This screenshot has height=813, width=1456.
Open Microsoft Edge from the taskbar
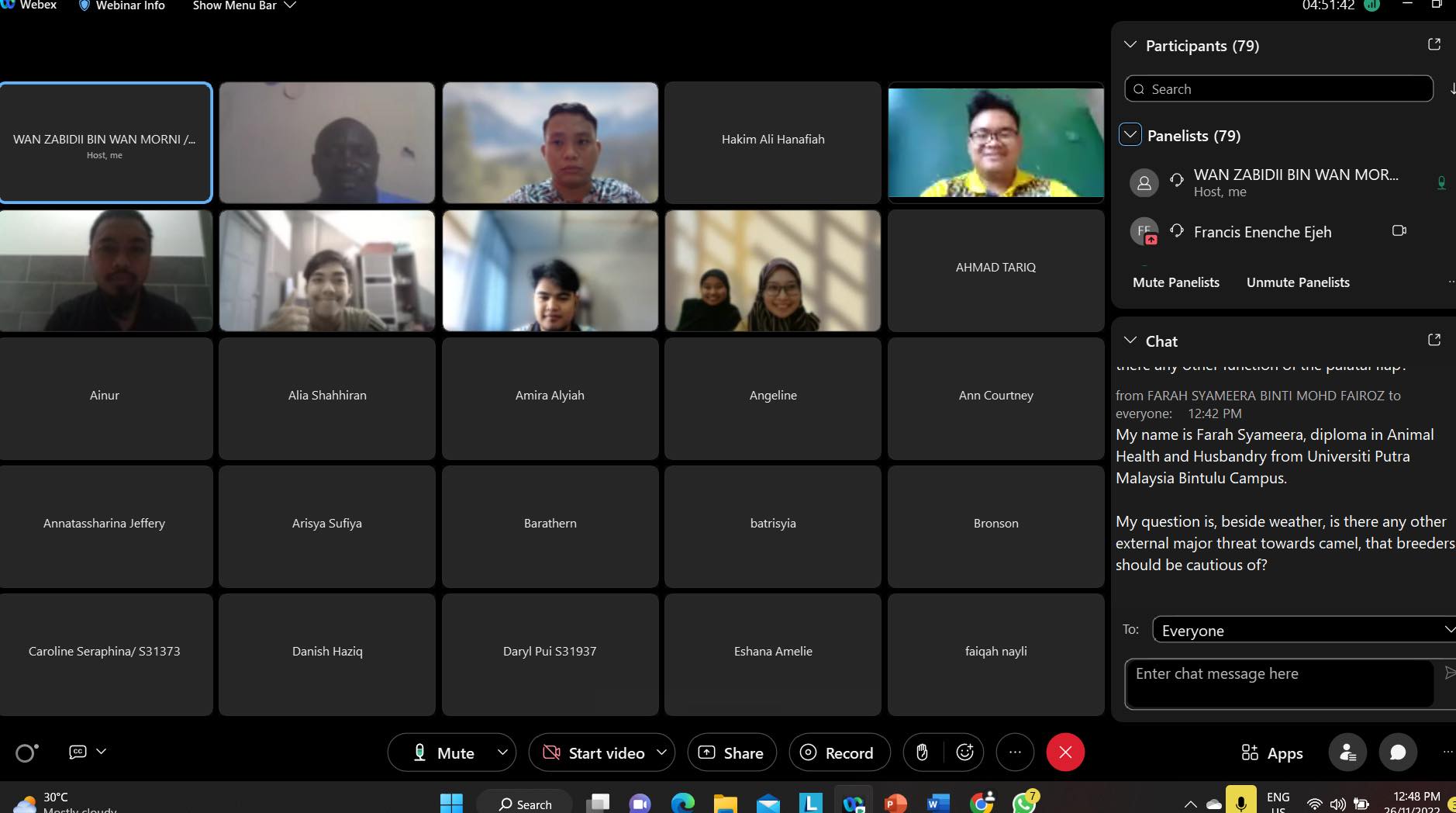click(x=682, y=803)
